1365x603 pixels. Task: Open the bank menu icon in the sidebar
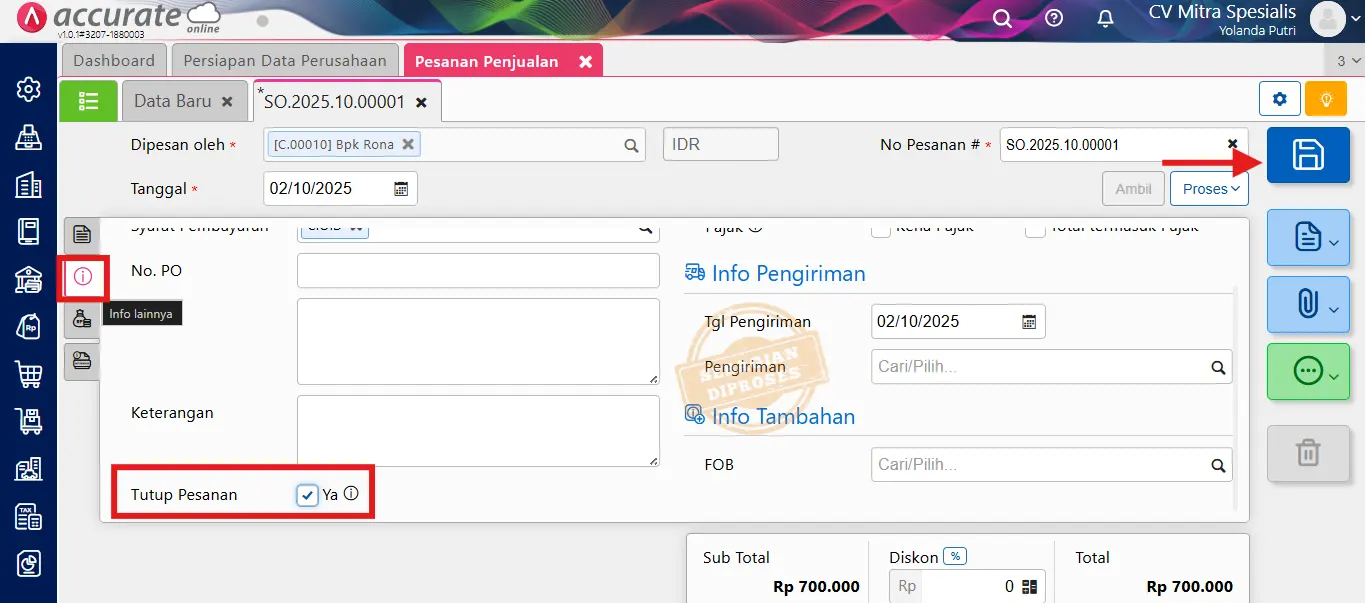[27, 278]
